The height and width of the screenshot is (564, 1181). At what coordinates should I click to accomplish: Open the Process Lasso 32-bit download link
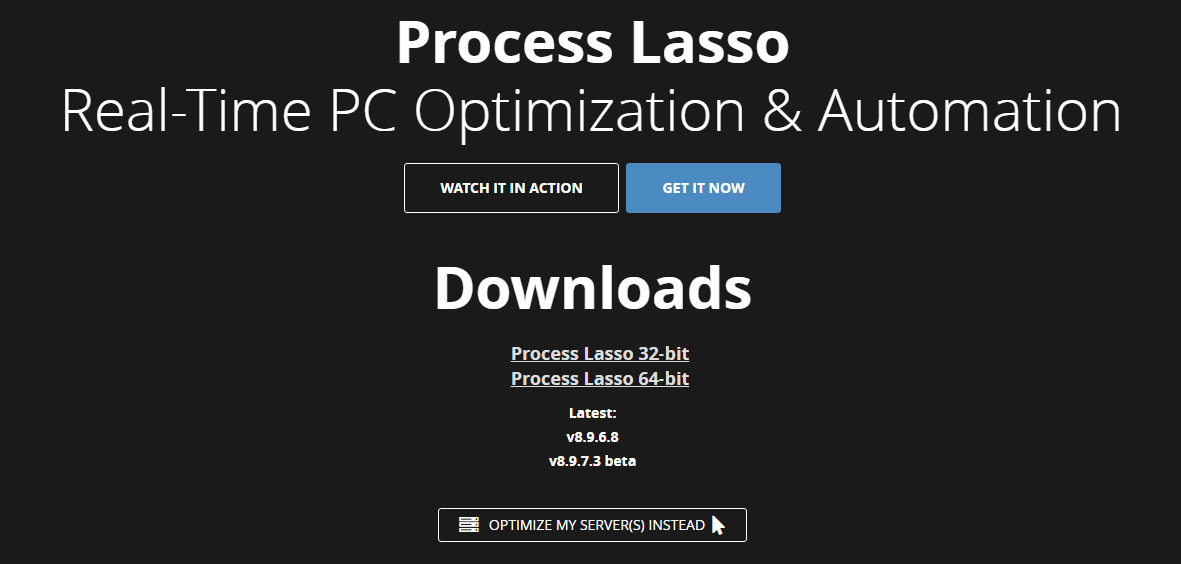pos(600,353)
